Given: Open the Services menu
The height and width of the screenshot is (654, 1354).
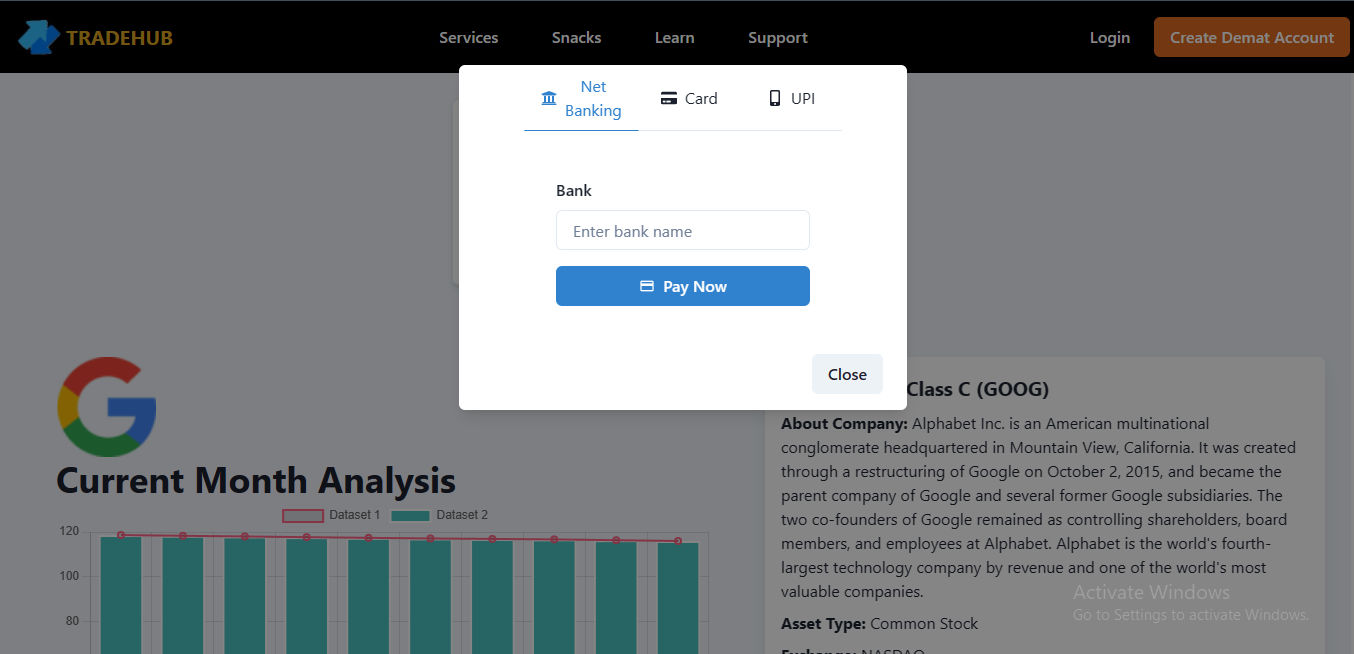Looking at the screenshot, I should tap(469, 37).
